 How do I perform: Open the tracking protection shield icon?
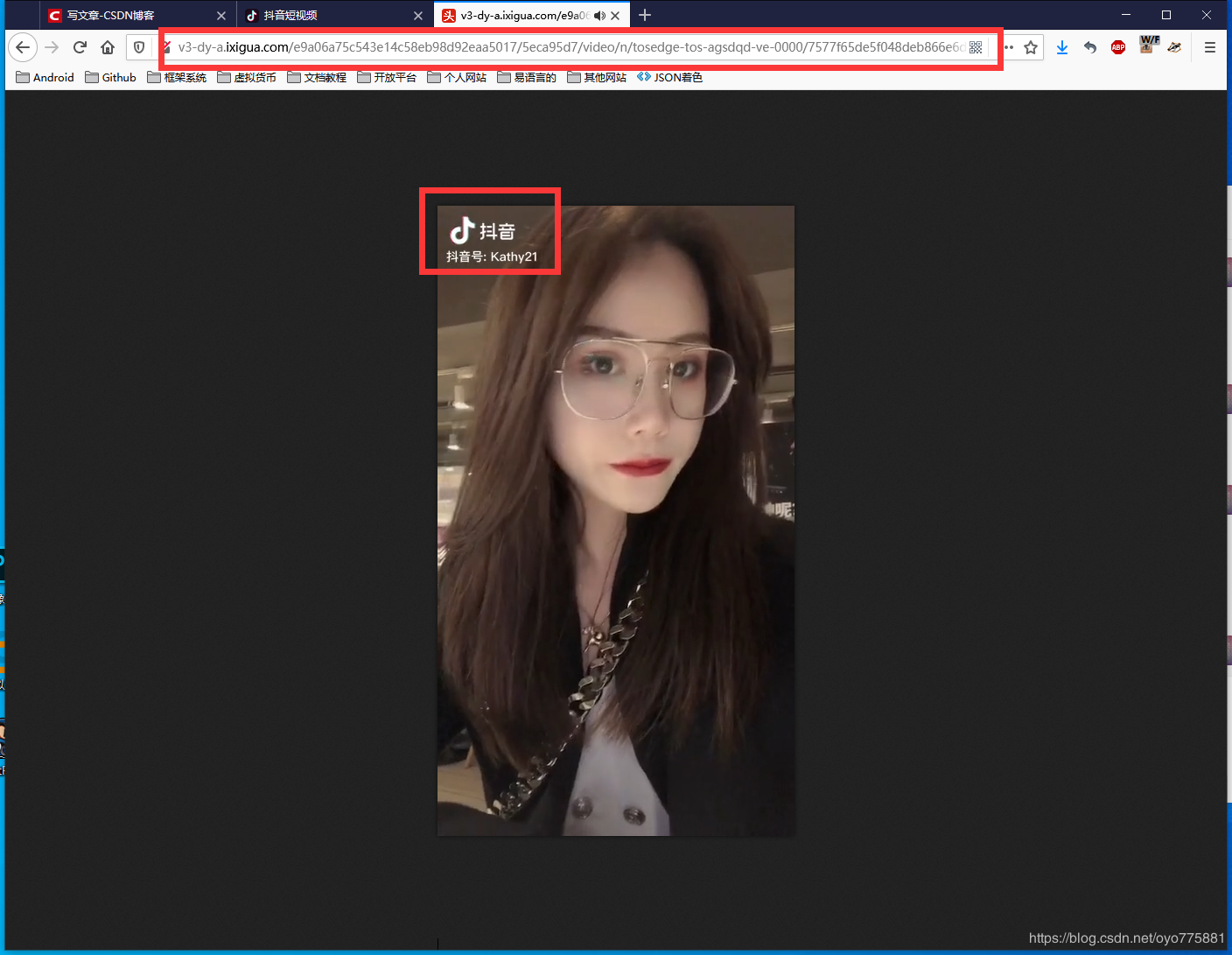(139, 47)
